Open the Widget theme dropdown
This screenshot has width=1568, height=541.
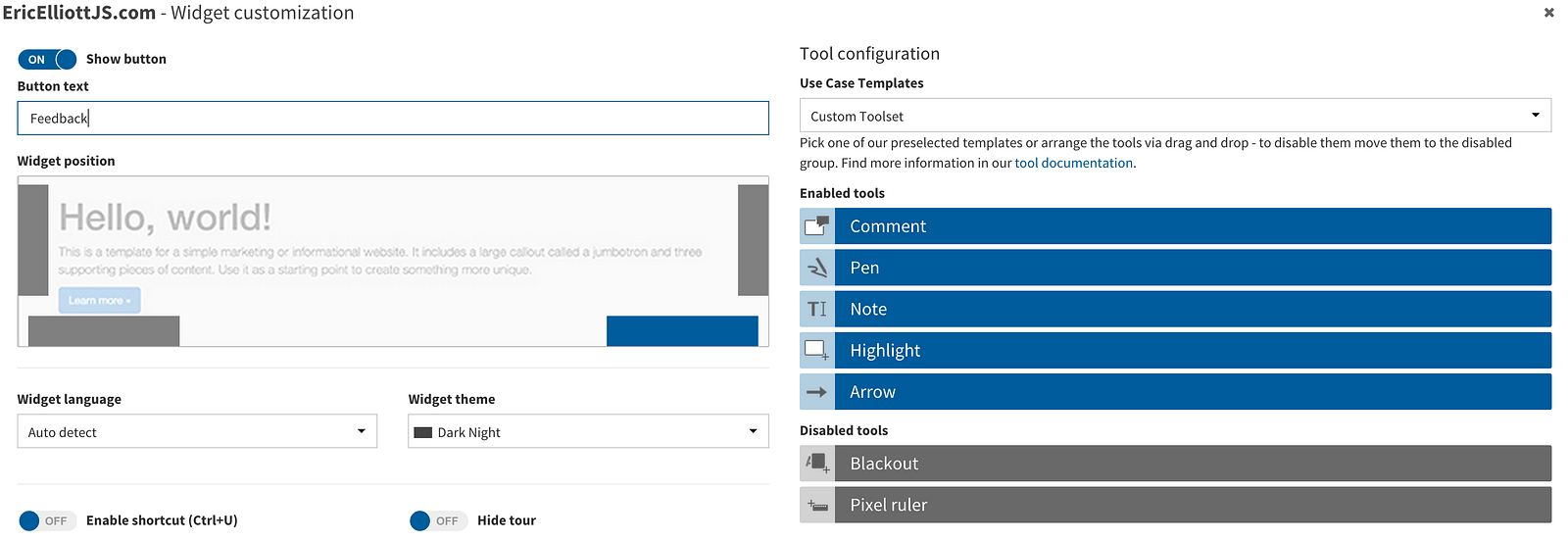(588, 432)
